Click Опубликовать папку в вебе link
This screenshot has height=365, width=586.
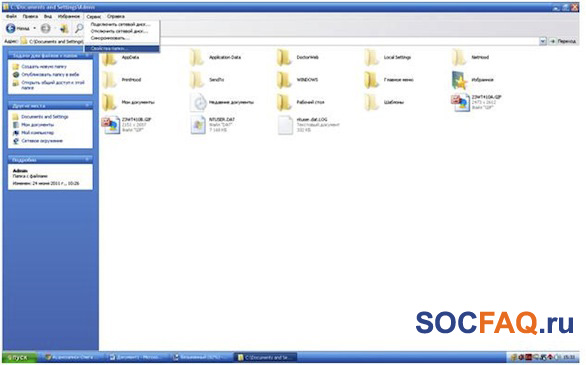click(x=50, y=75)
